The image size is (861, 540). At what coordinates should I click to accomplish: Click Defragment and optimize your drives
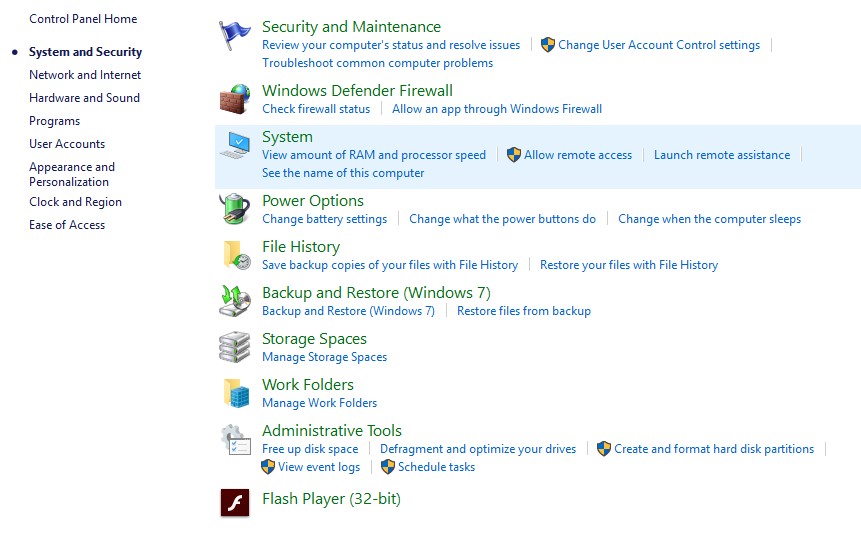coord(478,449)
